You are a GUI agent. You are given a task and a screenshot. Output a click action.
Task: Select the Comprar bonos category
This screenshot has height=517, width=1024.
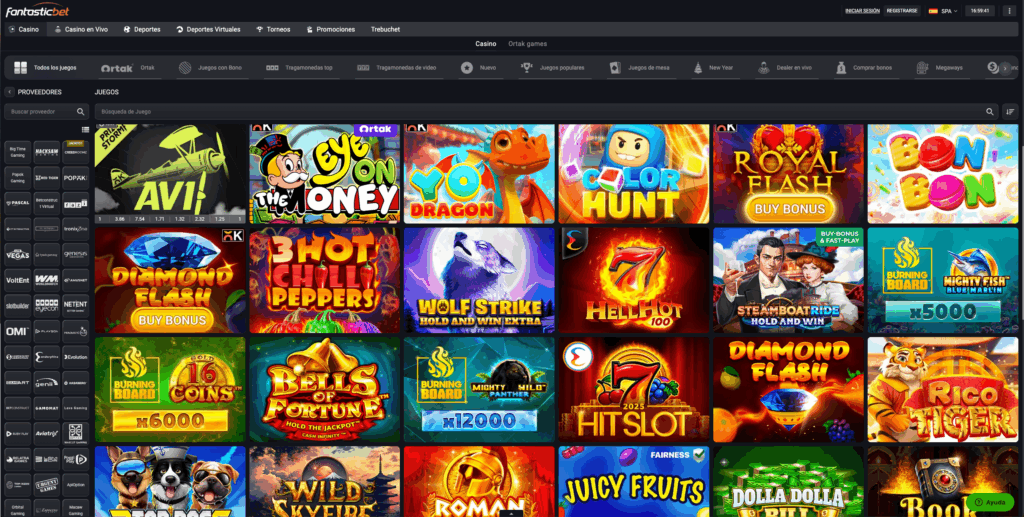click(x=864, y=68)
